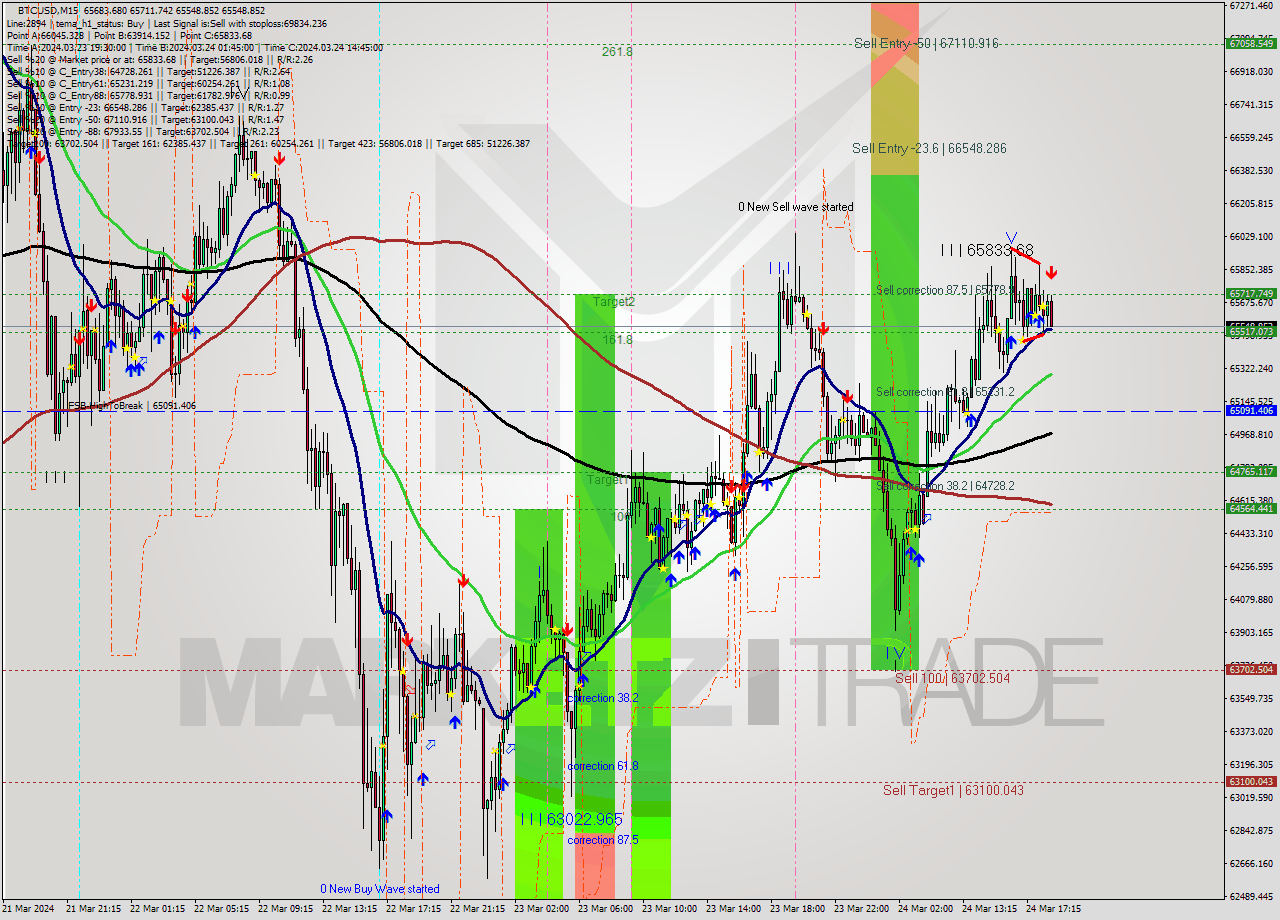Click 'Time A:2024.03.23 19:30:00' text

(x=65, y=47)
